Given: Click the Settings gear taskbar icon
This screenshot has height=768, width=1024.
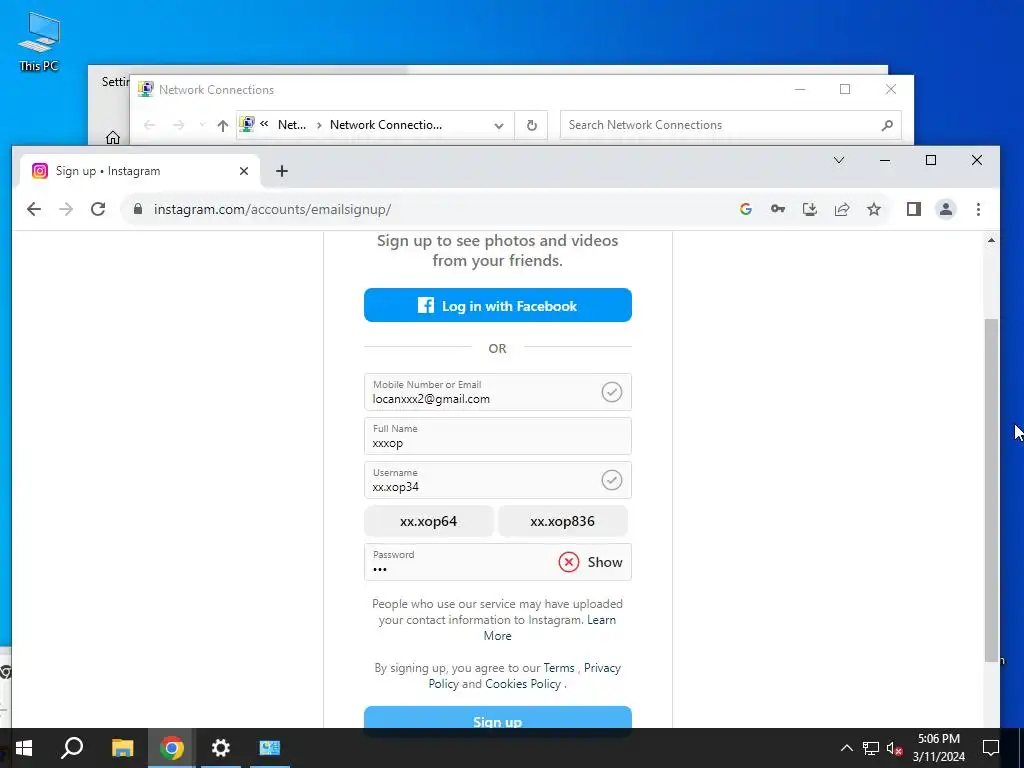Looking at the screenshot, I should [x=221, y=748].
